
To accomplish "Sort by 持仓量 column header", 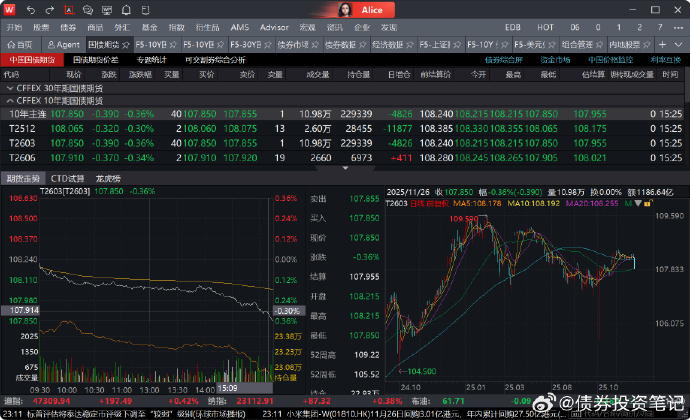I will 359,75.
